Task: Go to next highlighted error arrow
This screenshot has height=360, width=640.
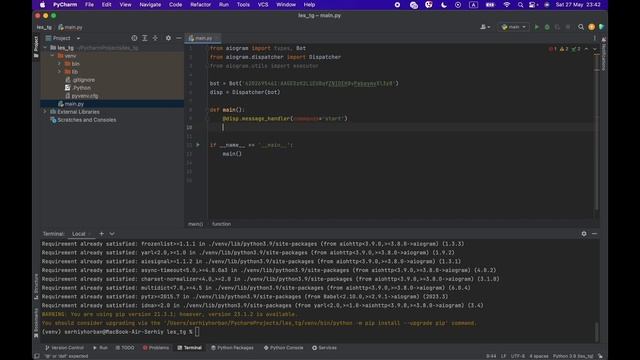Action: (594, 49)
